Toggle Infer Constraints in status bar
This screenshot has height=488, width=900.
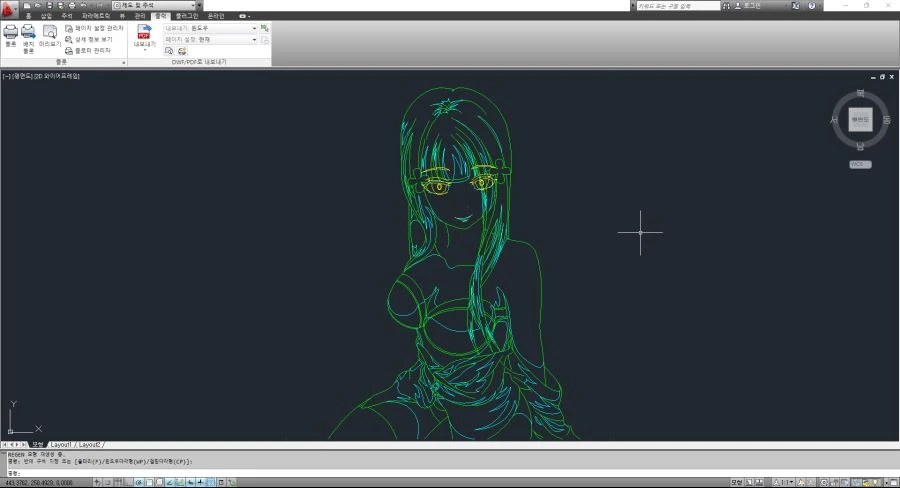(98, 483)
